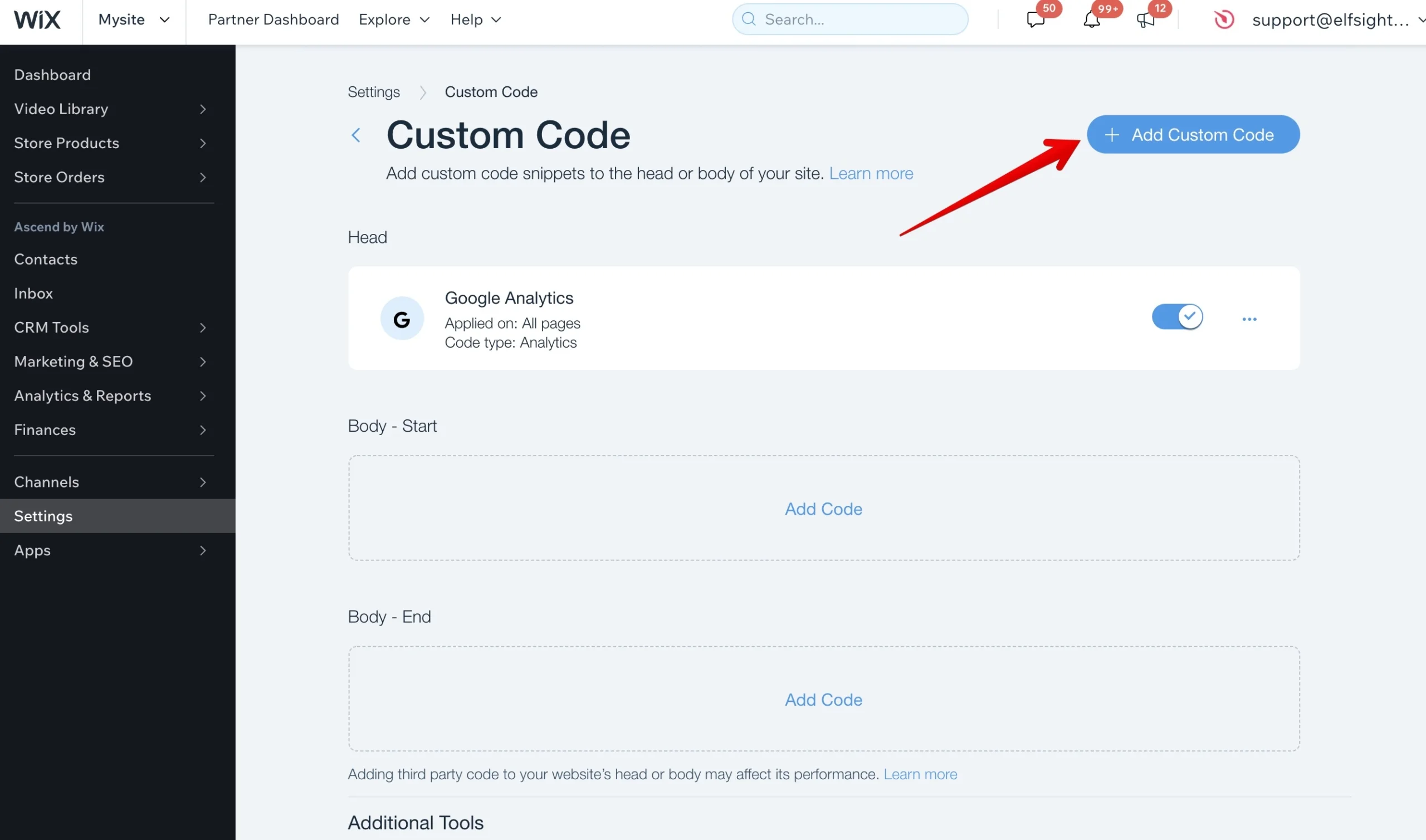Expand the Help menu
Screen dimensions: 1426x840
[476, 20]
